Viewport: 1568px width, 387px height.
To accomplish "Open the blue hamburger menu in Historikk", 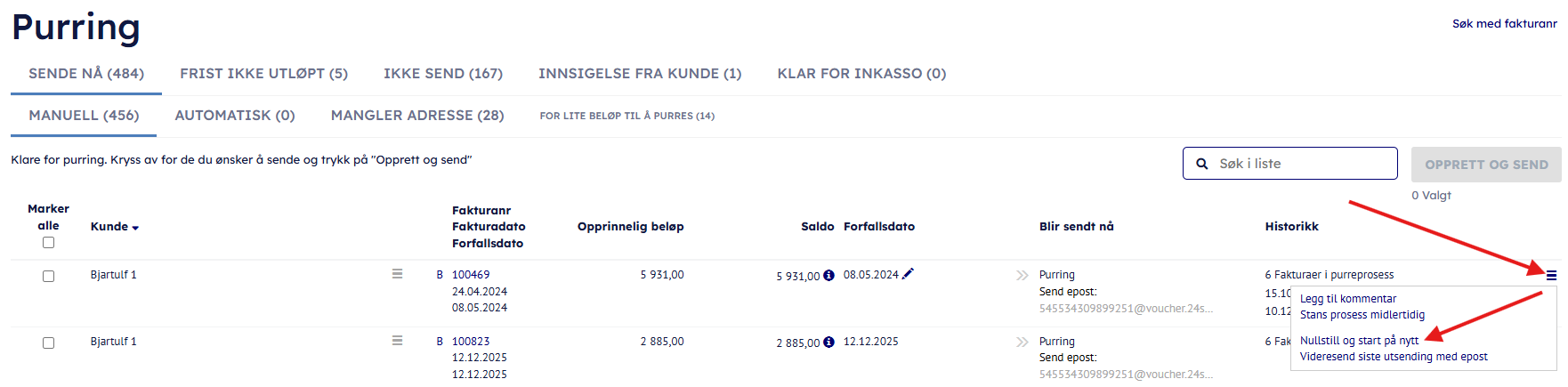I will tap(1551, 276).
